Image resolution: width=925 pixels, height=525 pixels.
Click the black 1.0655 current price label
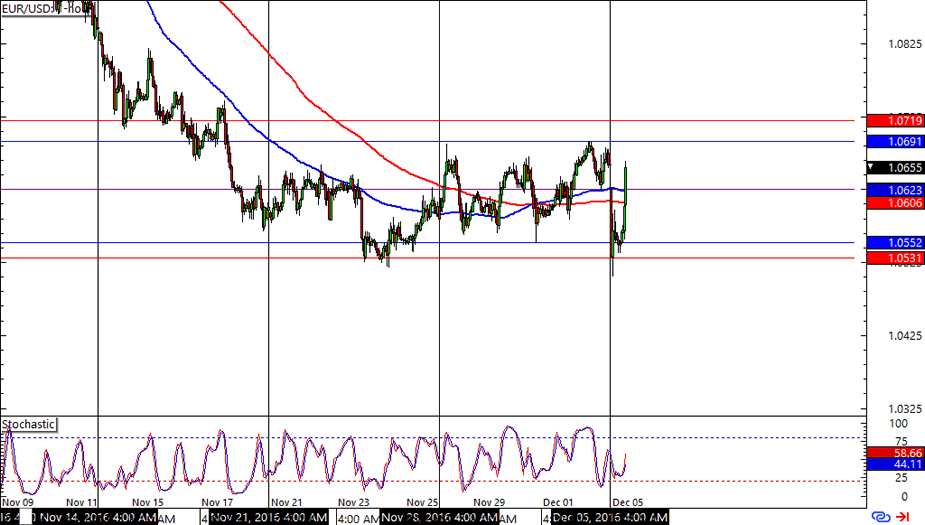tap(896, 168)
